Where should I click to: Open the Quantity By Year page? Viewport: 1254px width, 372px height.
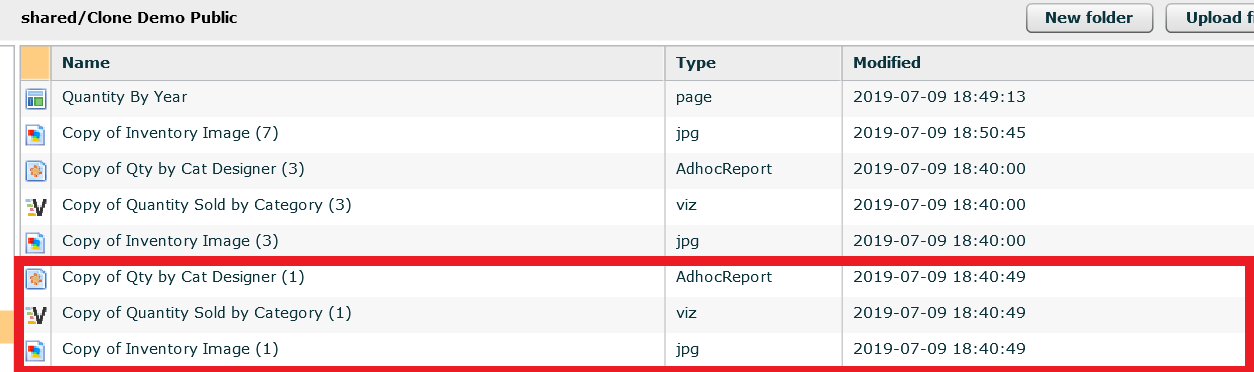pos(125,97)
